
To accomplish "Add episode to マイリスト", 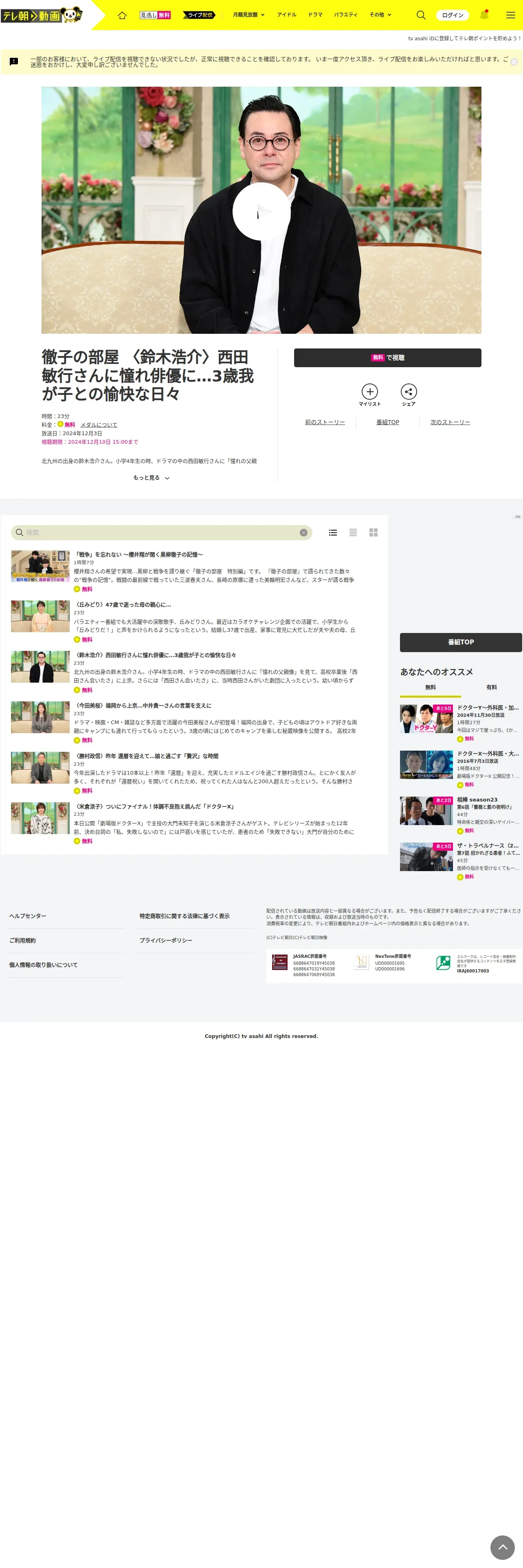I will coord(369,396).
